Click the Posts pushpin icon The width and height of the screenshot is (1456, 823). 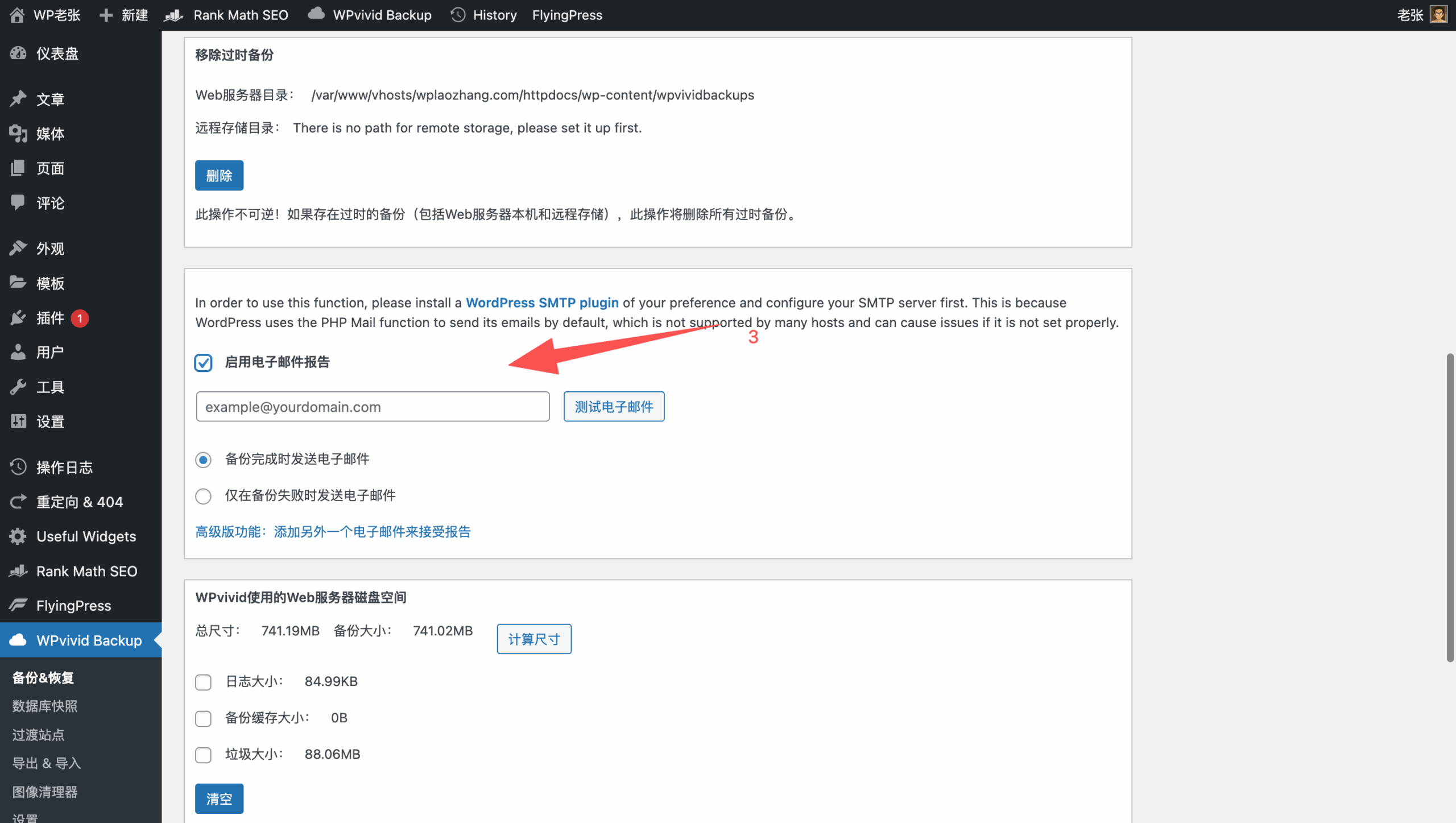pos(18,99)
